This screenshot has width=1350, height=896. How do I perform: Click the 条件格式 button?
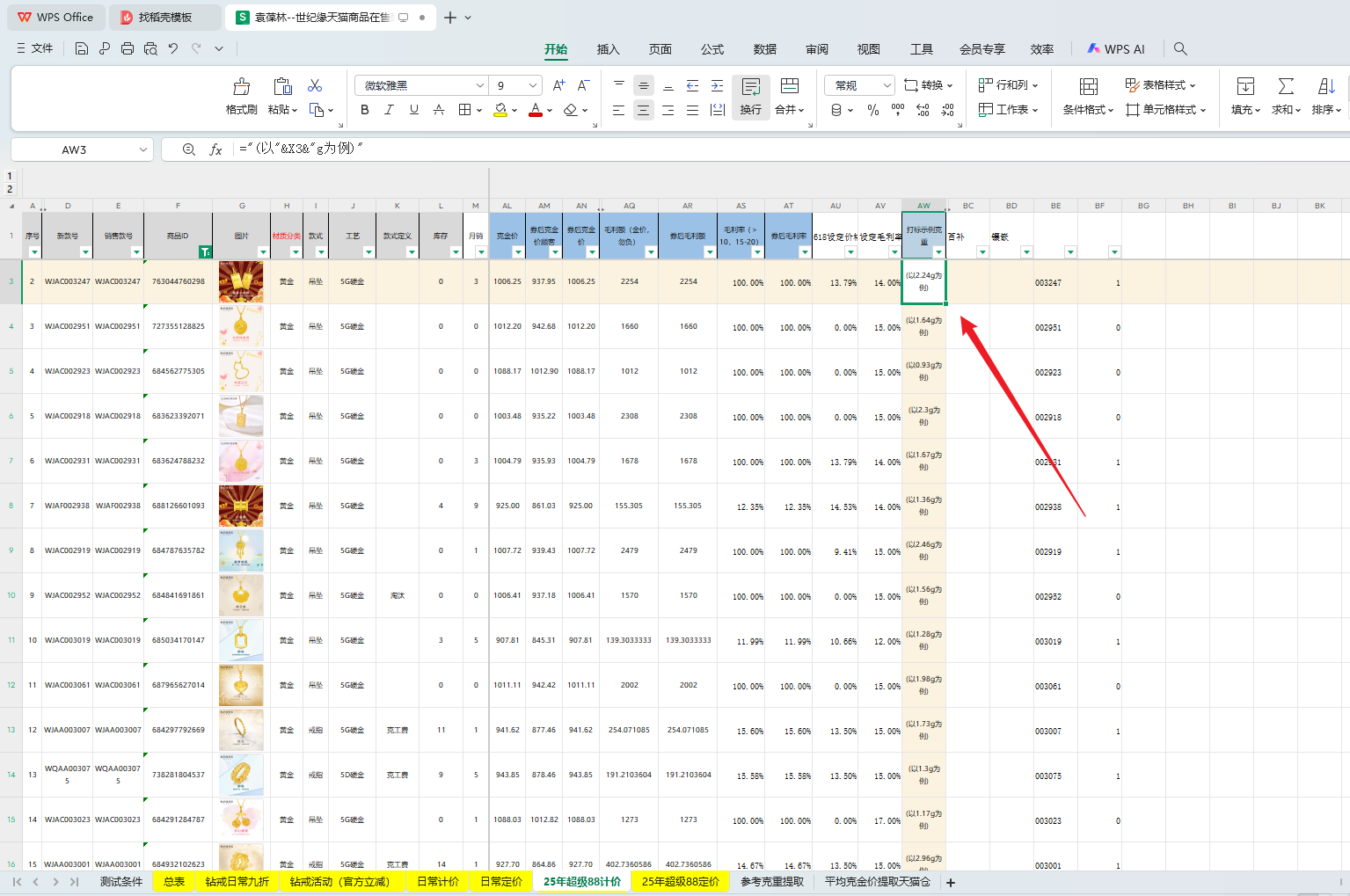point(1088,96)
